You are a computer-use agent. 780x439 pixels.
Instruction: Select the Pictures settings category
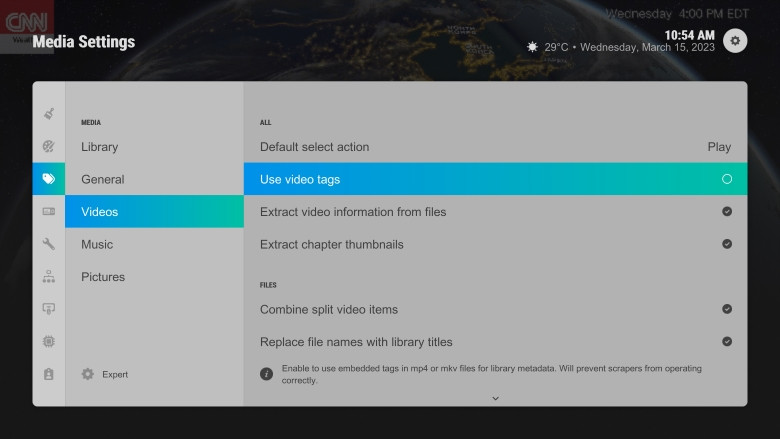click(x=103, y=277)
